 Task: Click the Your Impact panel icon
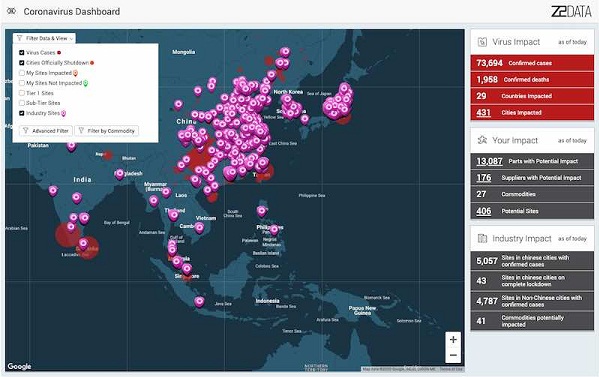tap(482, 140)
